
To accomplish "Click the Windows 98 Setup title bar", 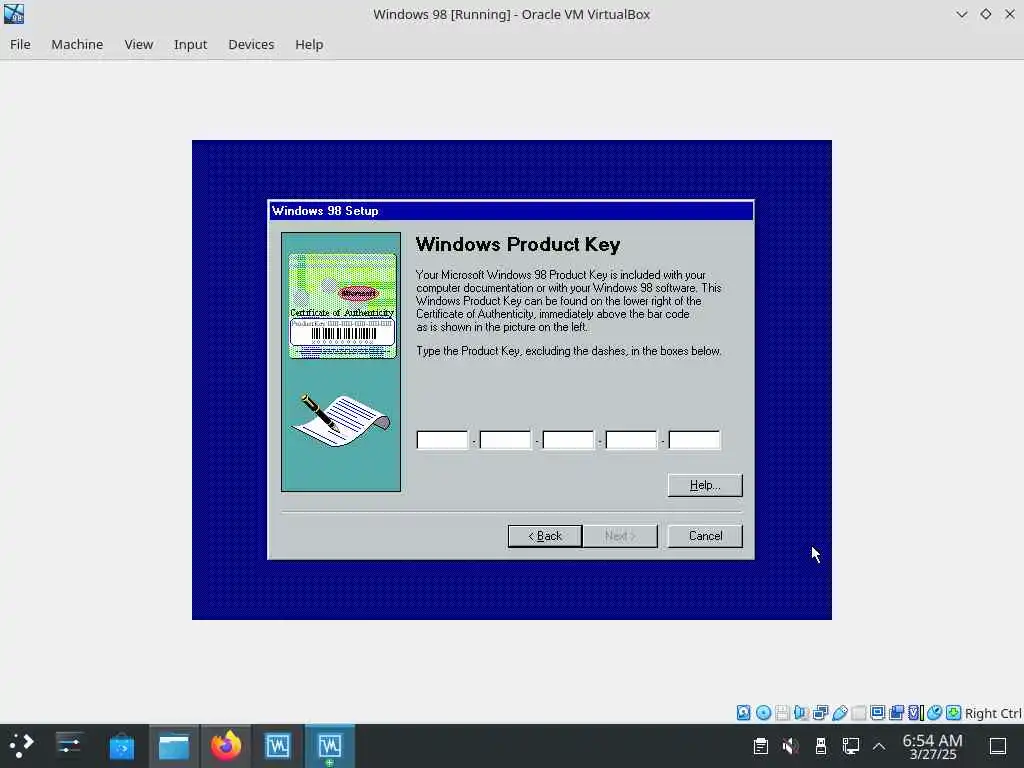I will tap(511, 211).
